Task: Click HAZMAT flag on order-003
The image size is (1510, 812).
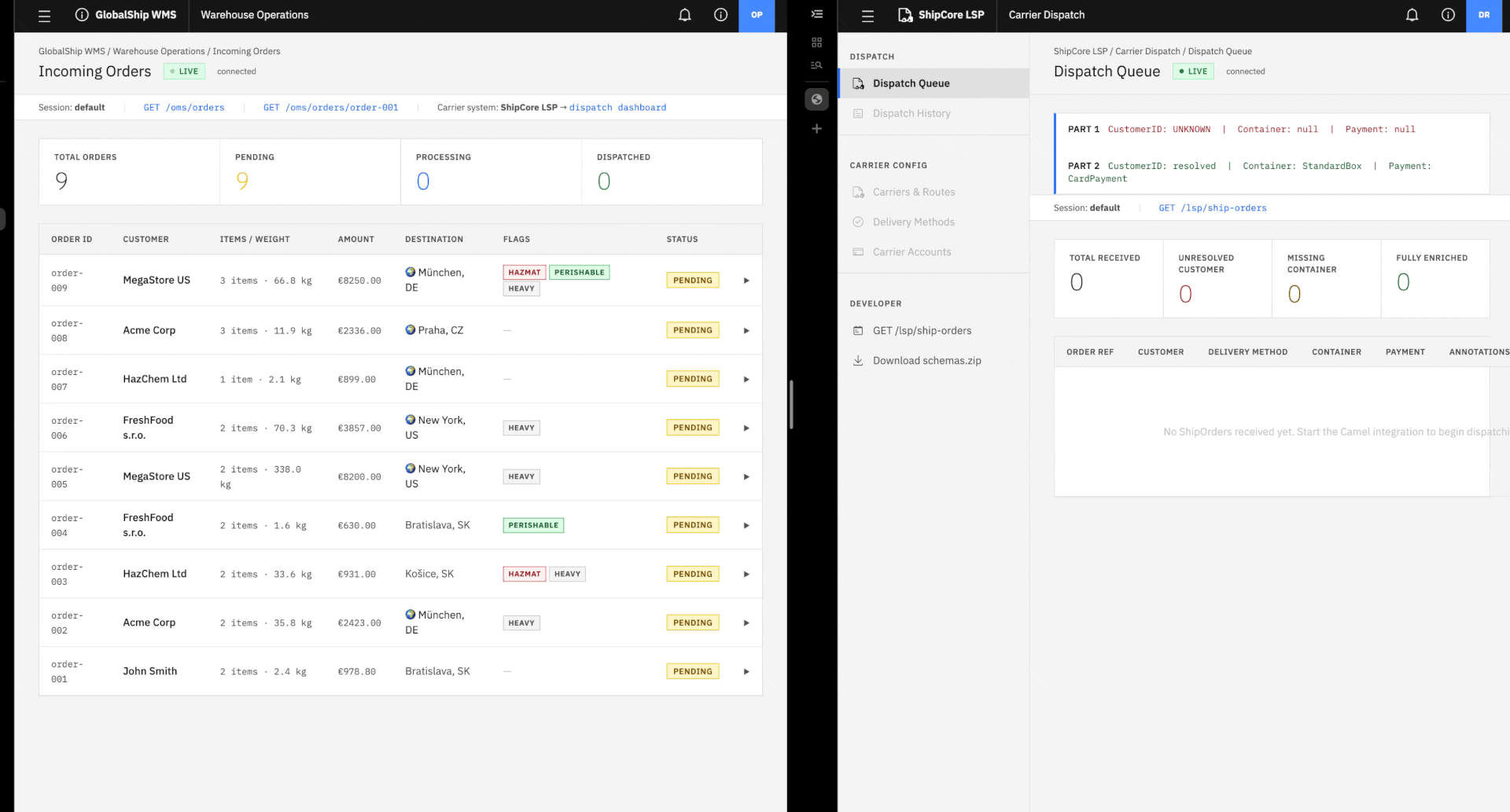Action: (x=525, y=575)
